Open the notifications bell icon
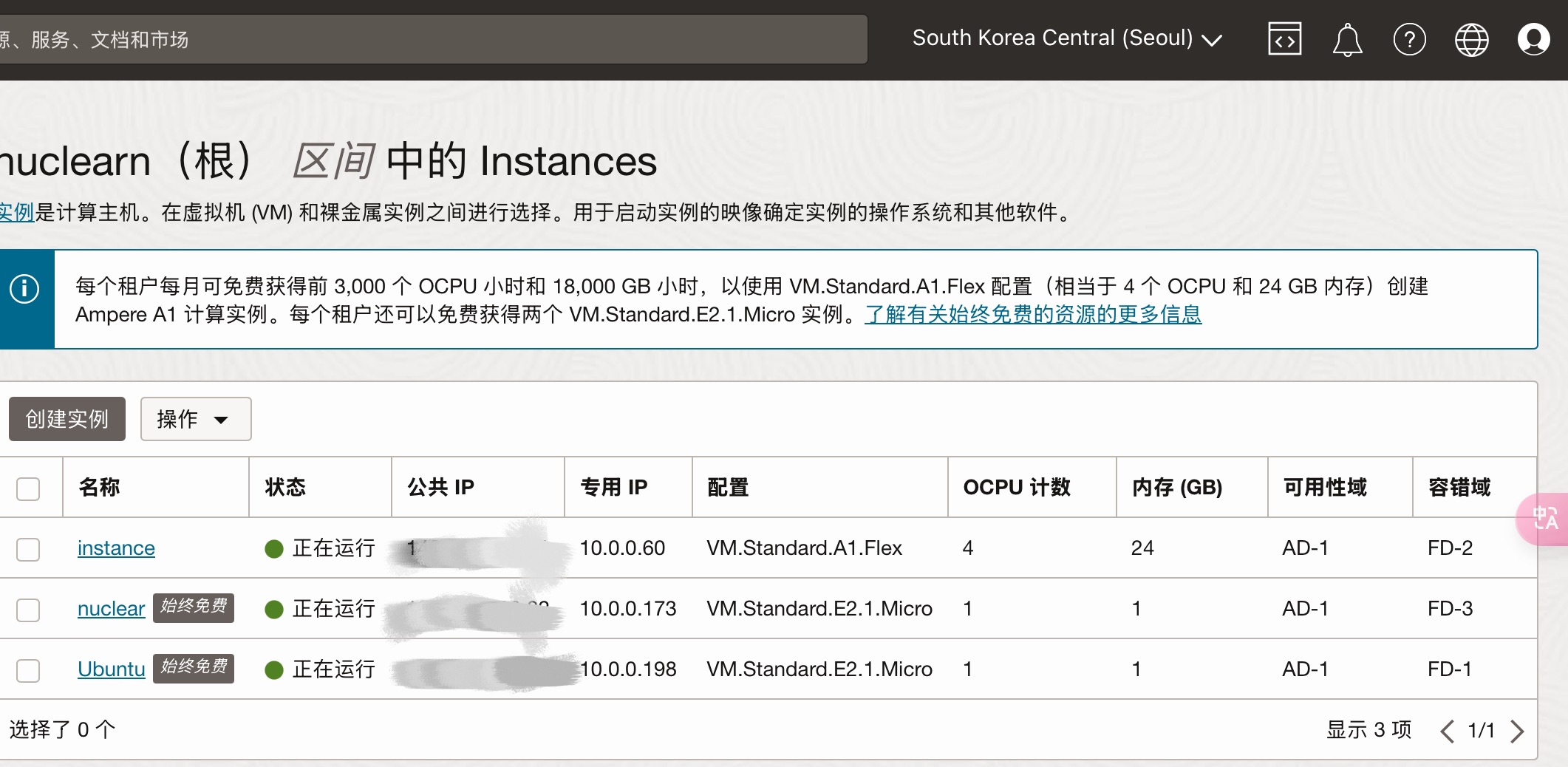 (x=1347, y=39)
